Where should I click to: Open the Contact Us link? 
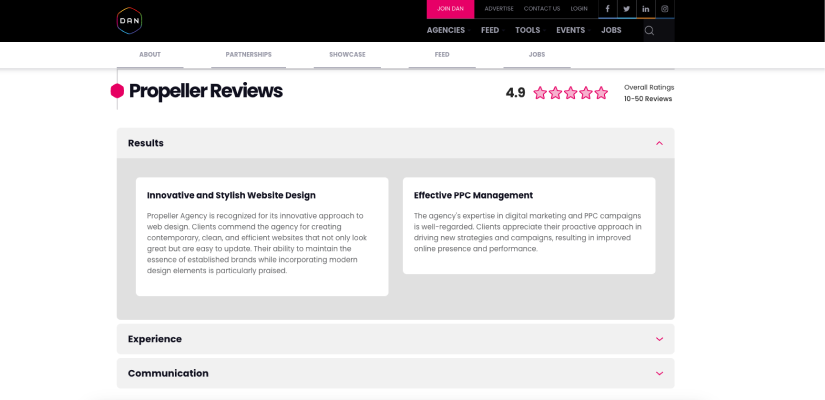(x=542, y=9)
